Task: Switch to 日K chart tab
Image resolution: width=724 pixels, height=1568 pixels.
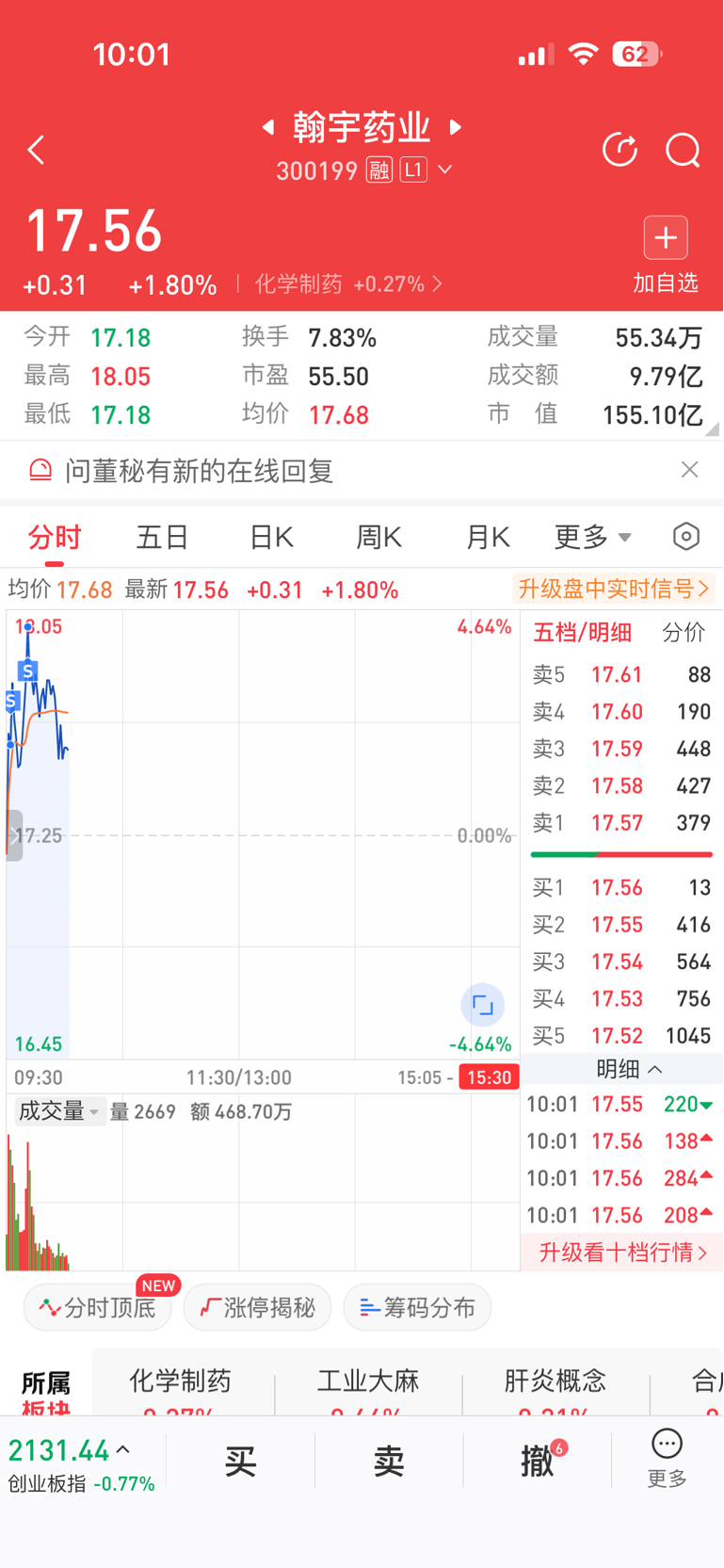Action: (271, 538)
